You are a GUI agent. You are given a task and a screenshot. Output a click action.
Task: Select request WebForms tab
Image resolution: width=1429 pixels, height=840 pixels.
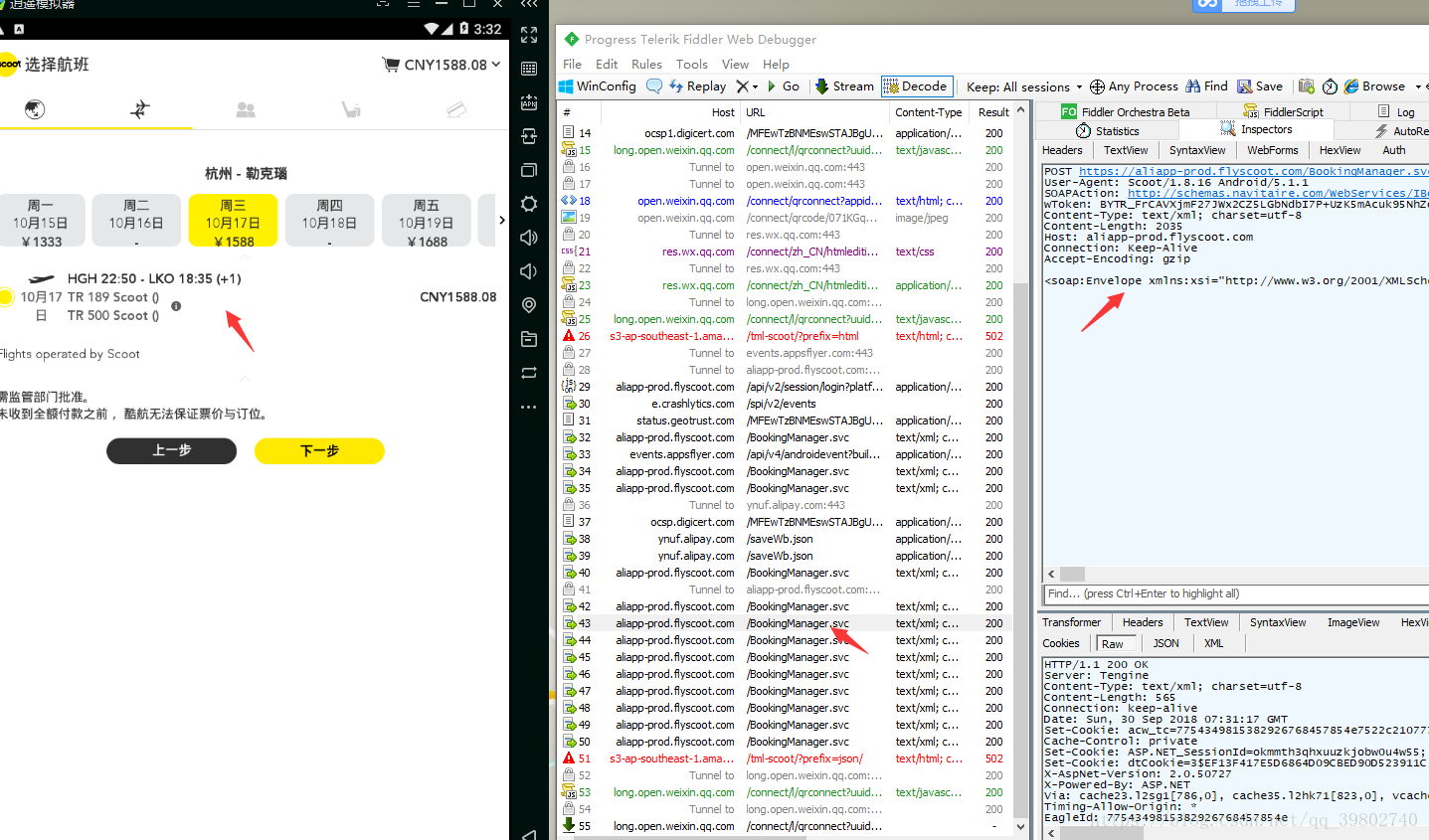click(1273, 150)
